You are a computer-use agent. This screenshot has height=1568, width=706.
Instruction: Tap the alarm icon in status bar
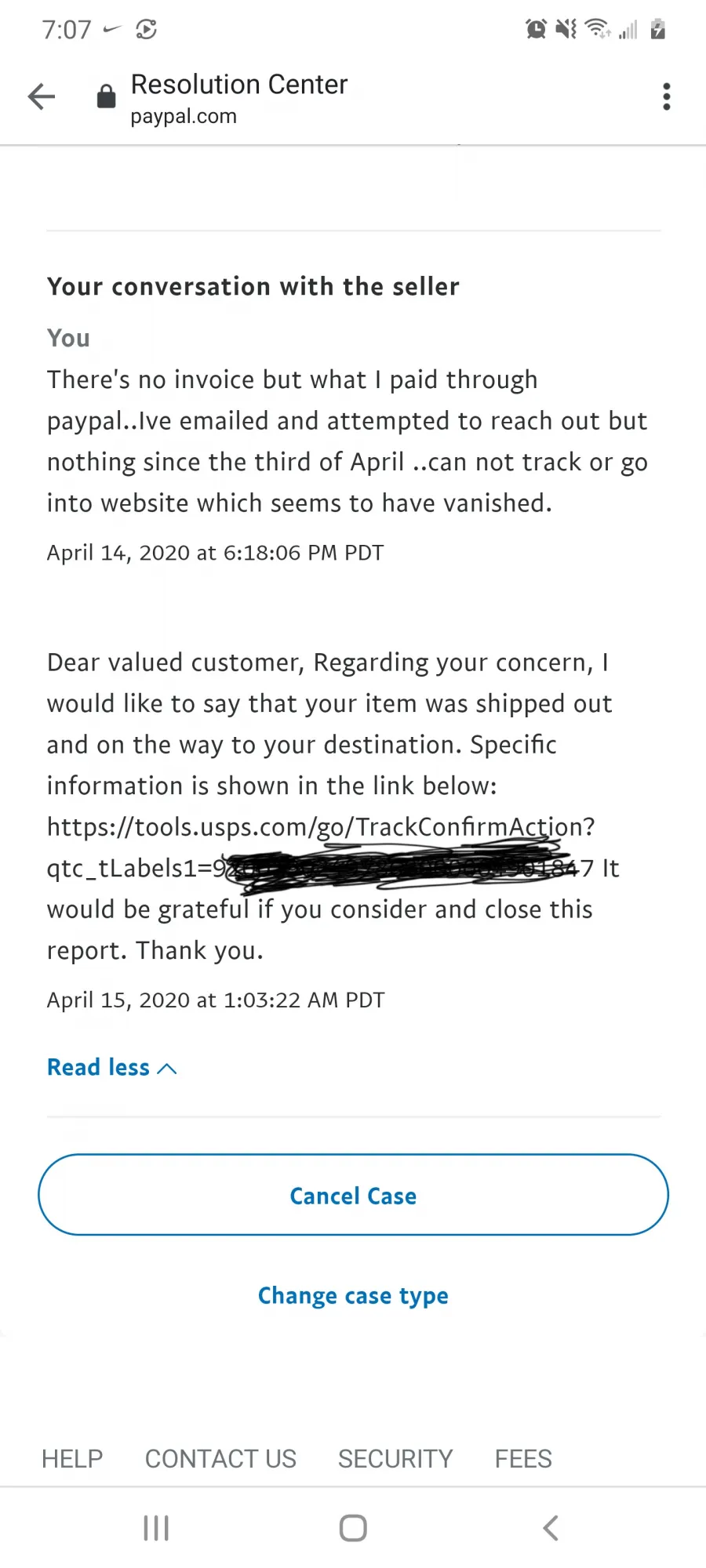tap(536, 29)
